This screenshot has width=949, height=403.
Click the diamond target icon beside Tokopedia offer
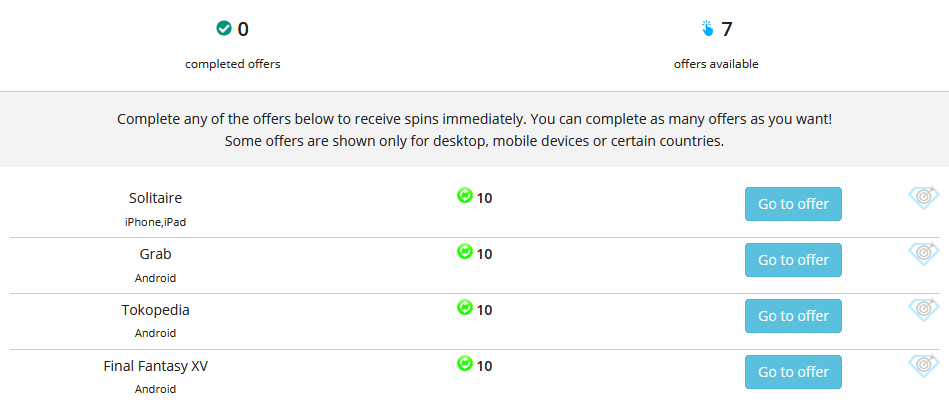[x=924, y=309]
